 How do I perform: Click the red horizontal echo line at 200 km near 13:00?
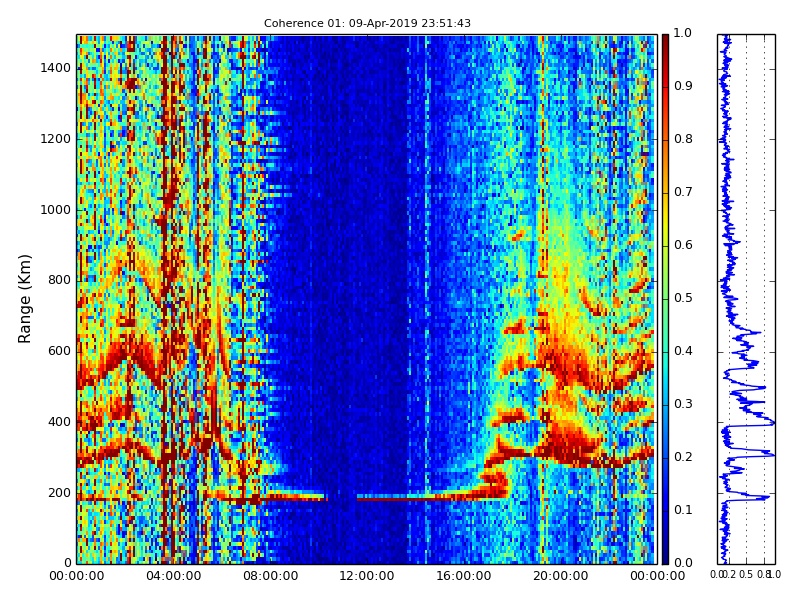click(393, 498)
